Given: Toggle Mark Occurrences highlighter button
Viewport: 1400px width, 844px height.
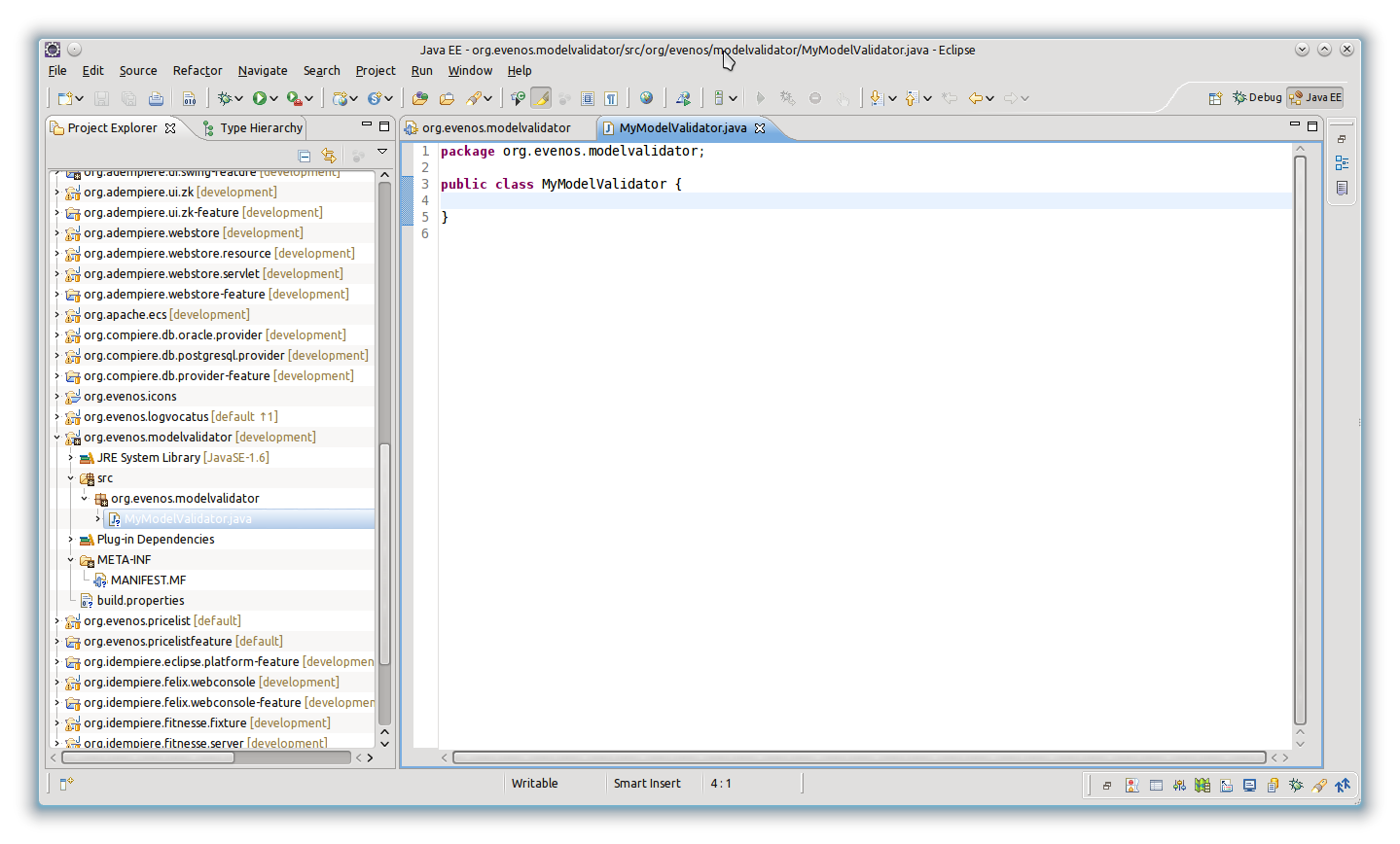Looking at the screenshot, I should click(541, 98).
